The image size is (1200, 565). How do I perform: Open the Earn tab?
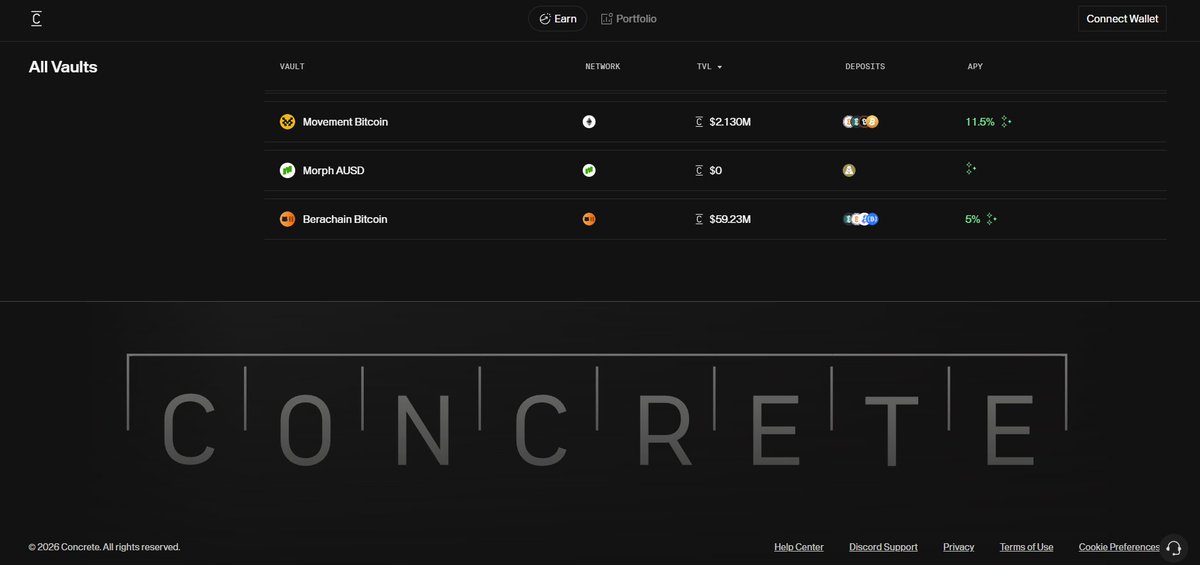[558, 19]
